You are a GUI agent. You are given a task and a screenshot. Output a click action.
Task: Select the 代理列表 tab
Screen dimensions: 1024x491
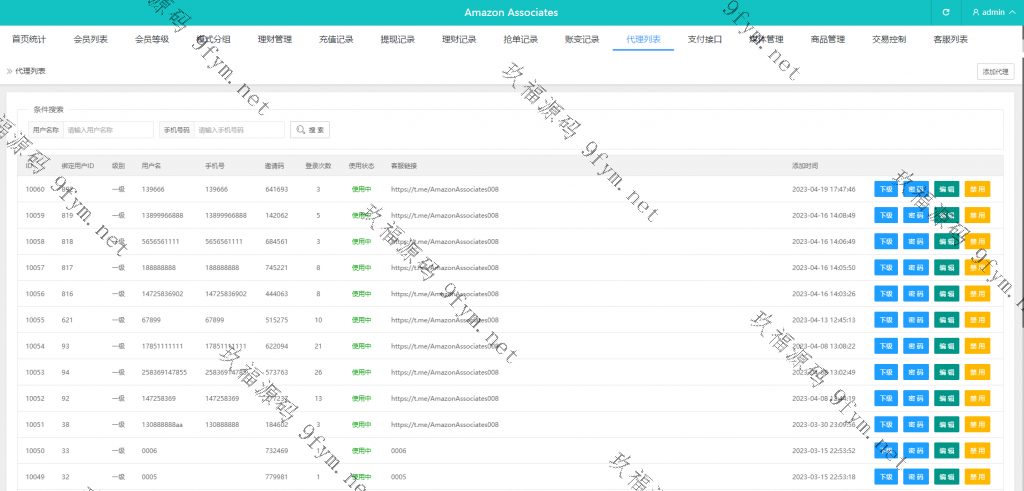[643, 39]
